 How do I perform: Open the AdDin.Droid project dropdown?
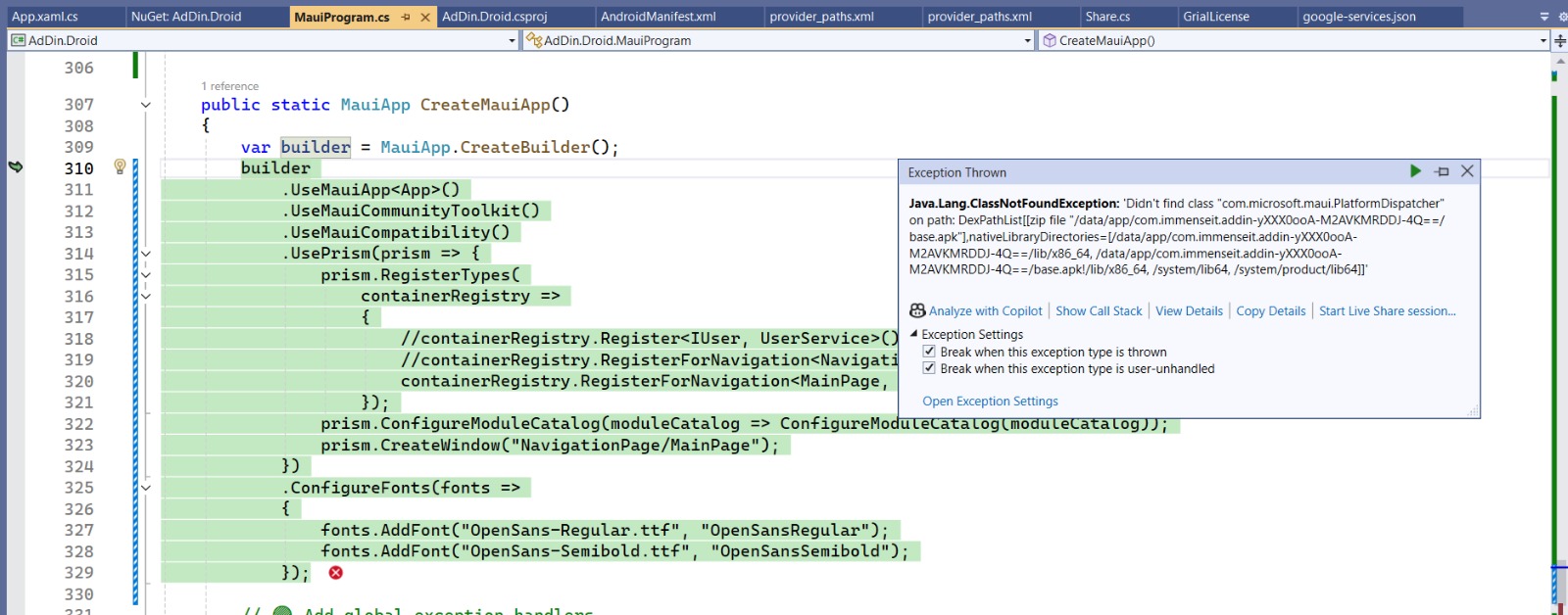click(512, 40)
